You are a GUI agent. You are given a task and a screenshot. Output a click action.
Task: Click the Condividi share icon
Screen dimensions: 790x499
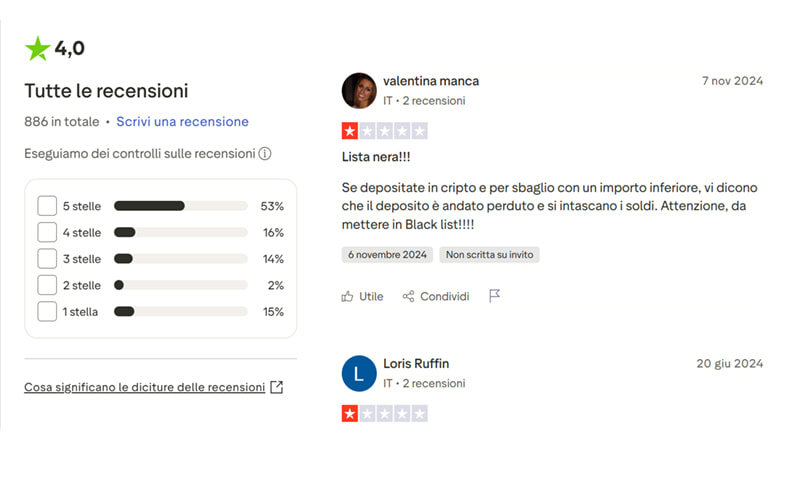[x=408, y=296]
